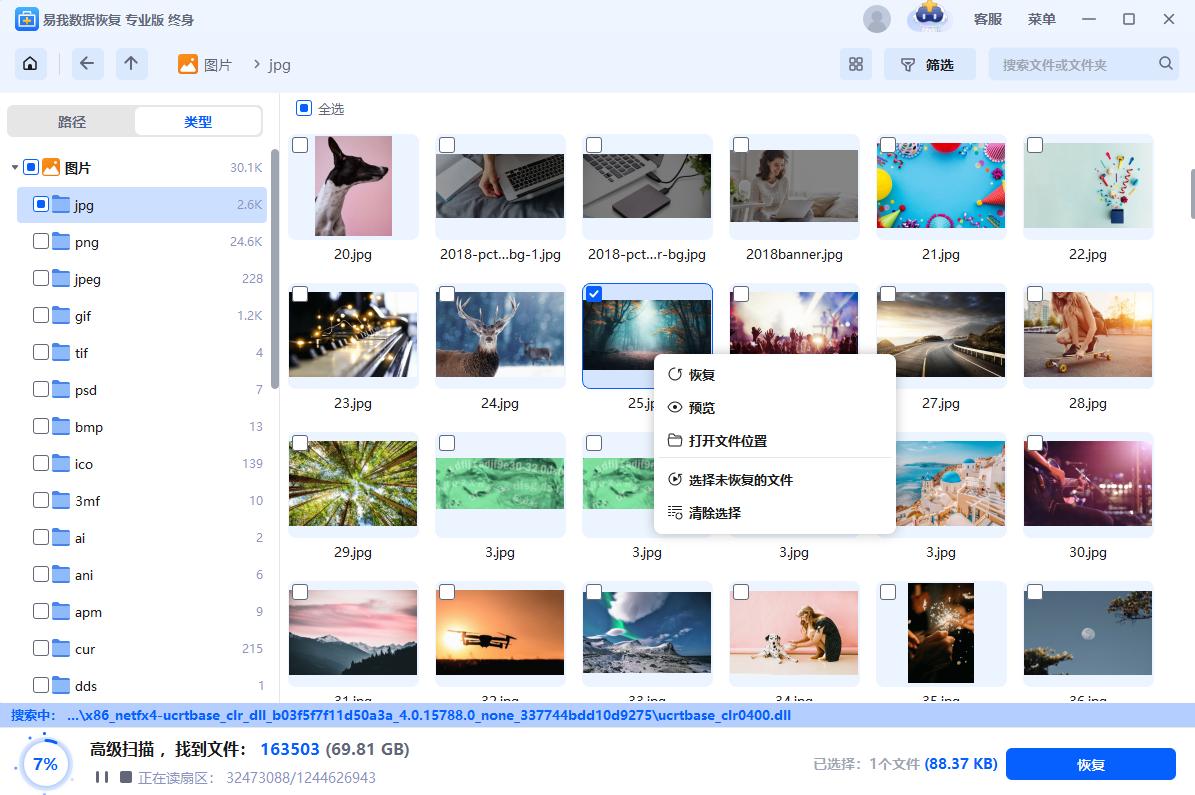Open the 筛选 filter funnel

[929, 63]
